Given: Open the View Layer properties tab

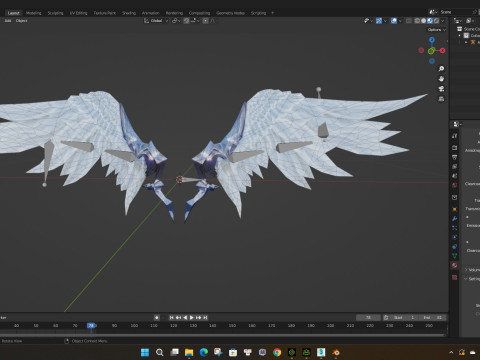Looking at the screenshot, I should (454, 166).
